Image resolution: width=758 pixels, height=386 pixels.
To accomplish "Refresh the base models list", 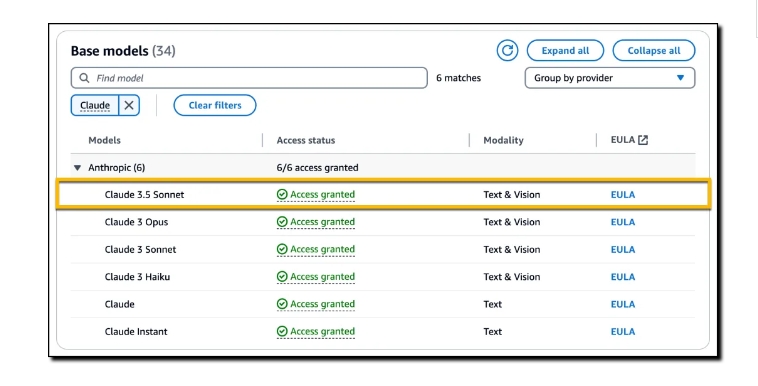I will click(x=507, y=50).
